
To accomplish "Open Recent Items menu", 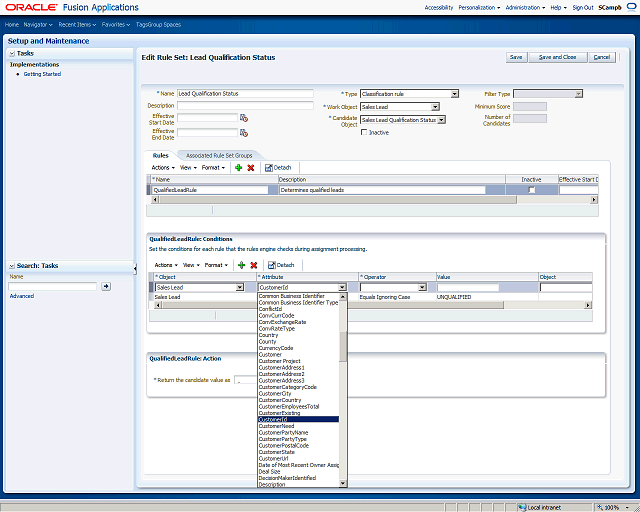I will coord(77,24).
